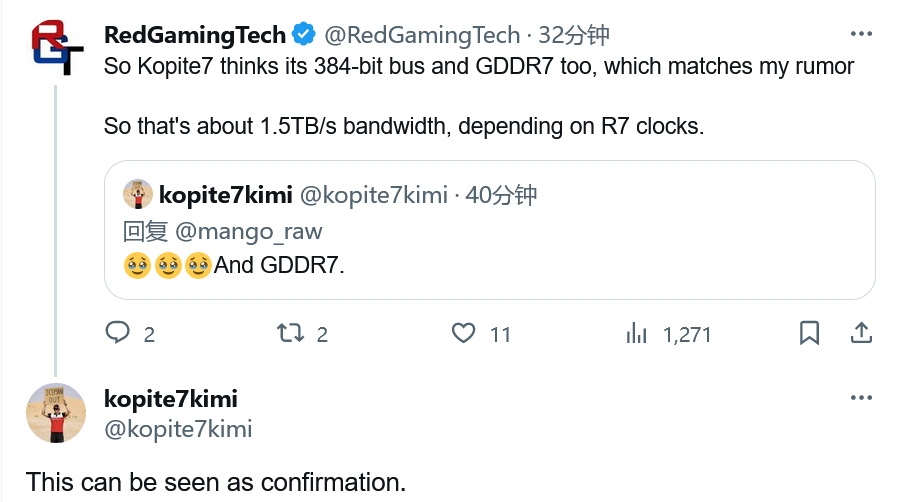Open more options on kopite7kimi's main tweet
The width and height of the screenshot is (898, 502).
click(x=861, y=398)
